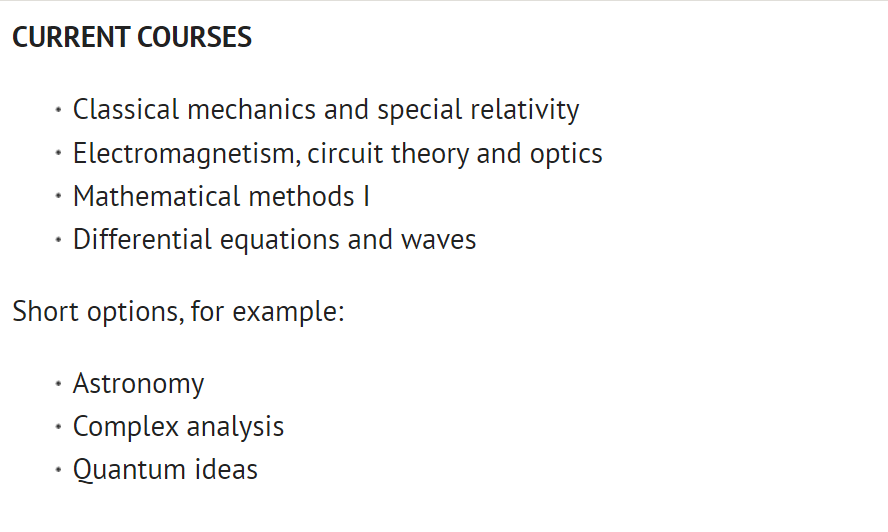Viewport: 888px width, 532px height.
Task: Click bullet point before Differential equations
Action: tap(58, 240)
